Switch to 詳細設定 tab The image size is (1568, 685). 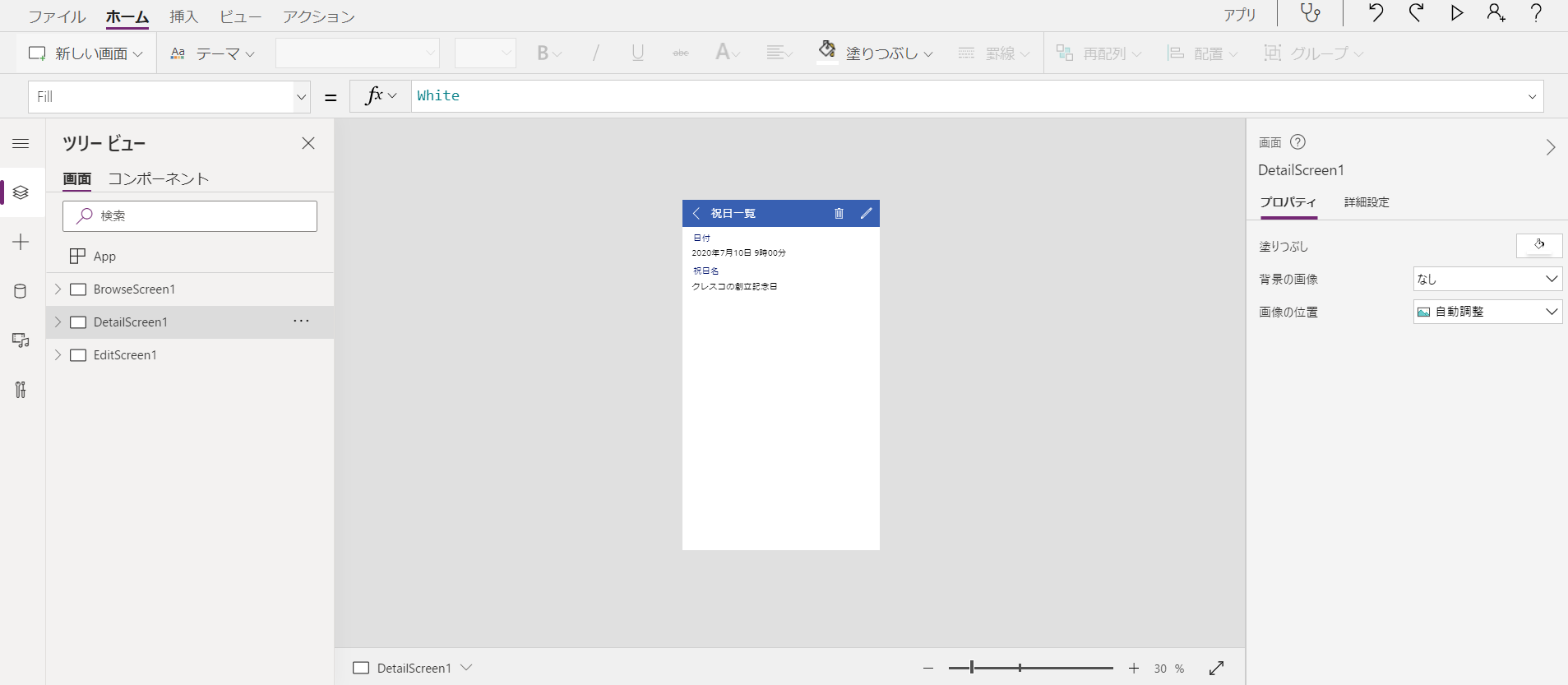[1367, 202]
